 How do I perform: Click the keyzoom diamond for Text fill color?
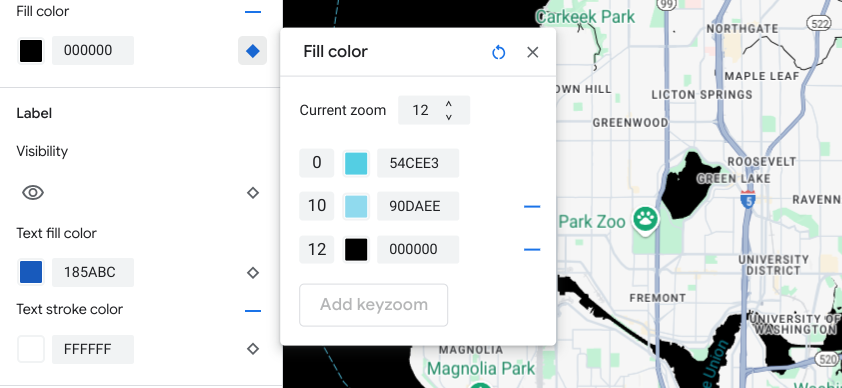253,273
